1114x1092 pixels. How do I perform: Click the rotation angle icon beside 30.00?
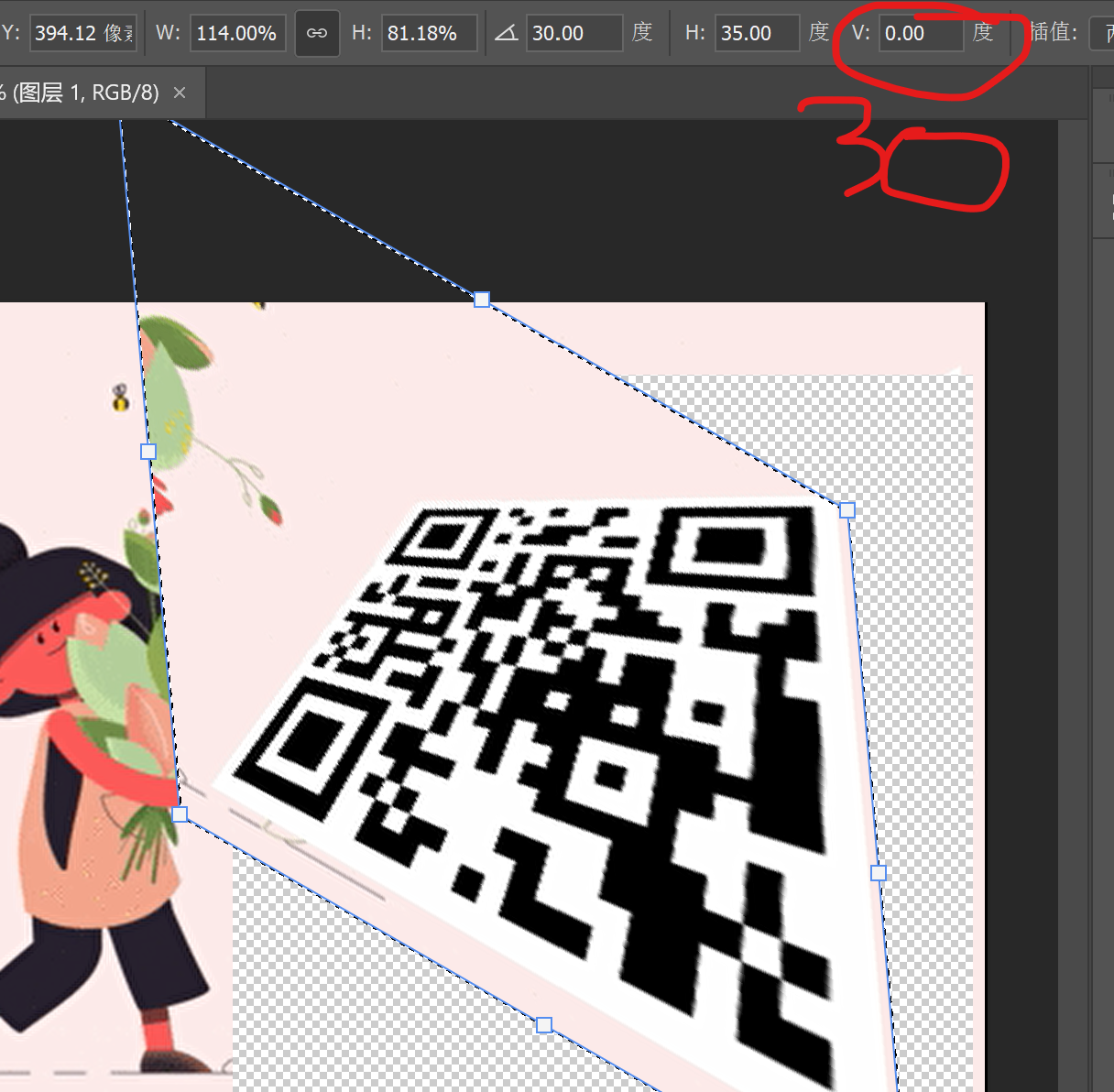click(508, 32)
